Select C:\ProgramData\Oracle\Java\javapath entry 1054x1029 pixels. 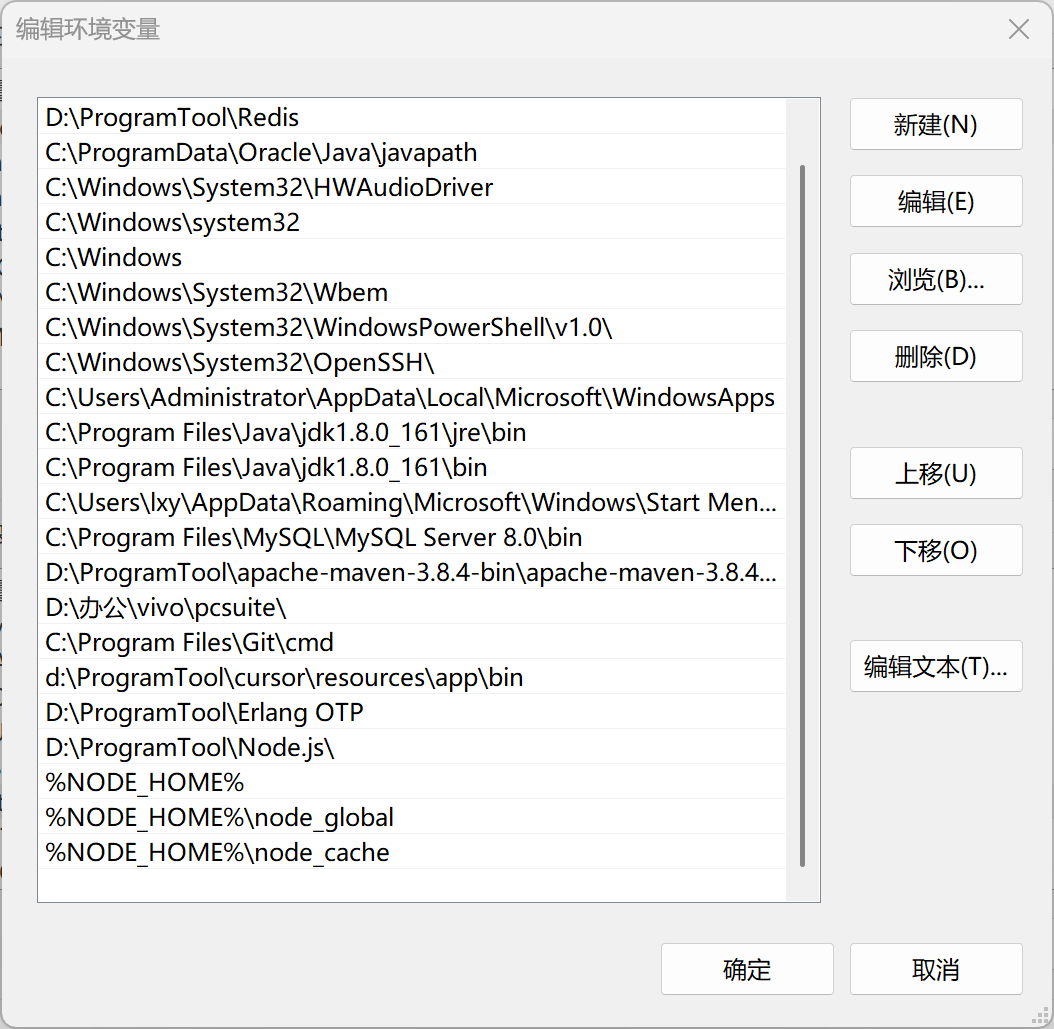tap(412, 152)
